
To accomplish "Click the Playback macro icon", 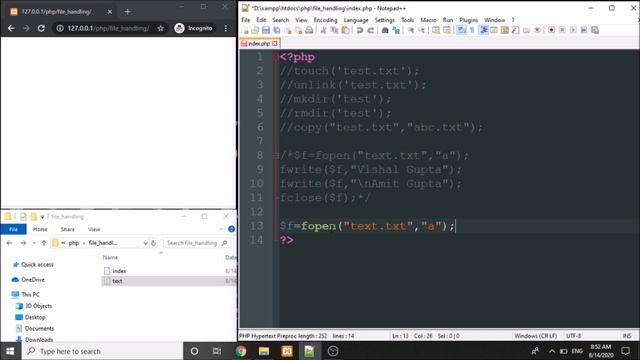I will pyautogui.click(x=573, y=30).
